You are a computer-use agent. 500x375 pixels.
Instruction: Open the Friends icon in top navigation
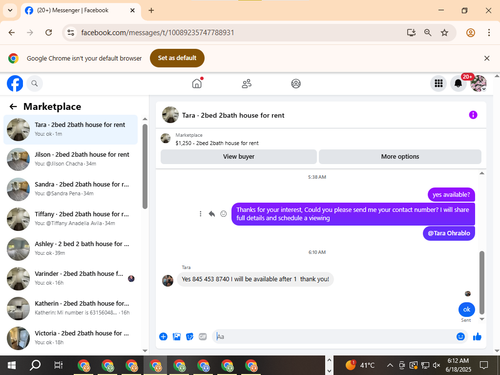tap(247, 83)
